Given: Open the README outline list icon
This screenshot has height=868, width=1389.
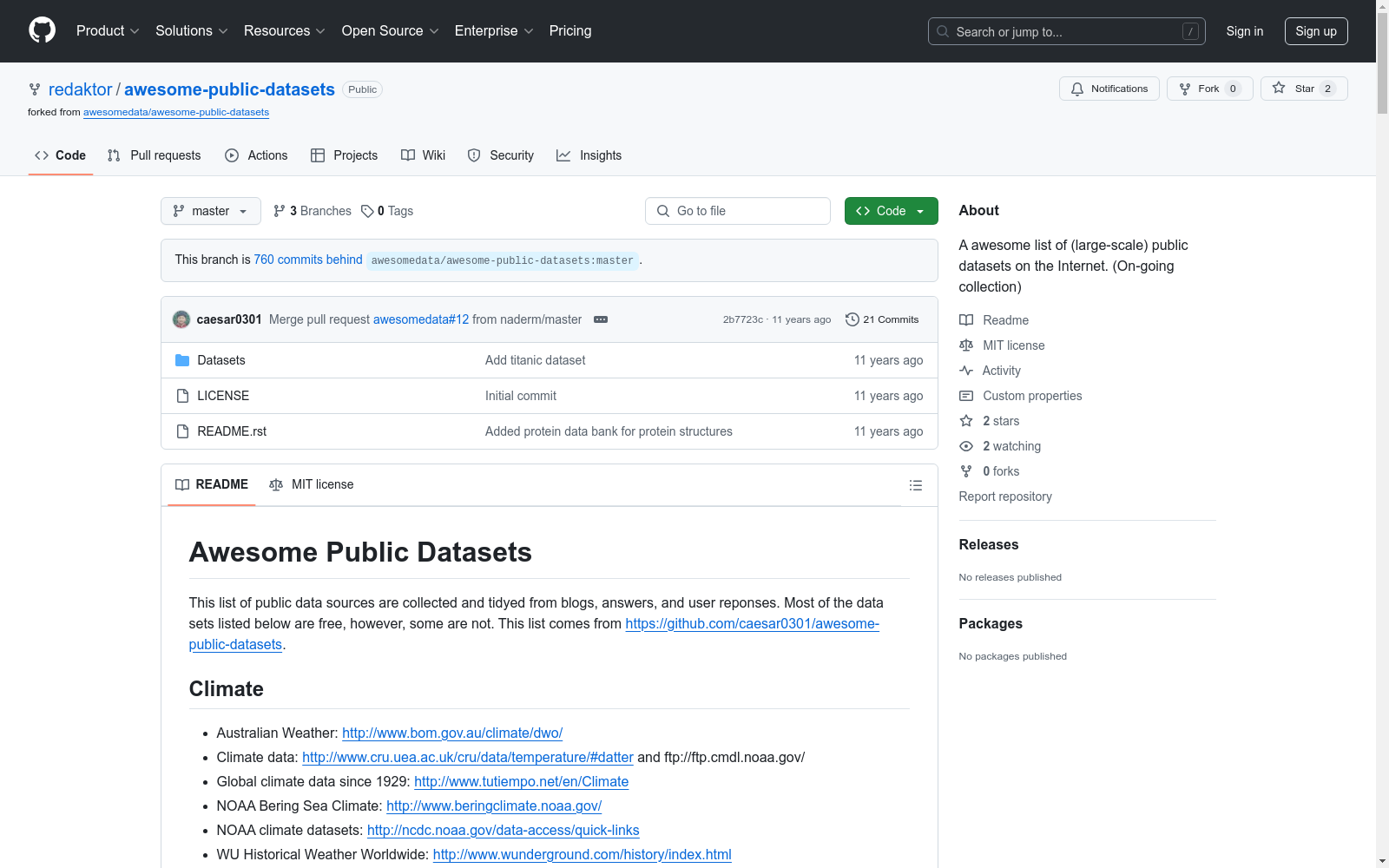Looking at the screenshot, I should [x=915, y=485].
